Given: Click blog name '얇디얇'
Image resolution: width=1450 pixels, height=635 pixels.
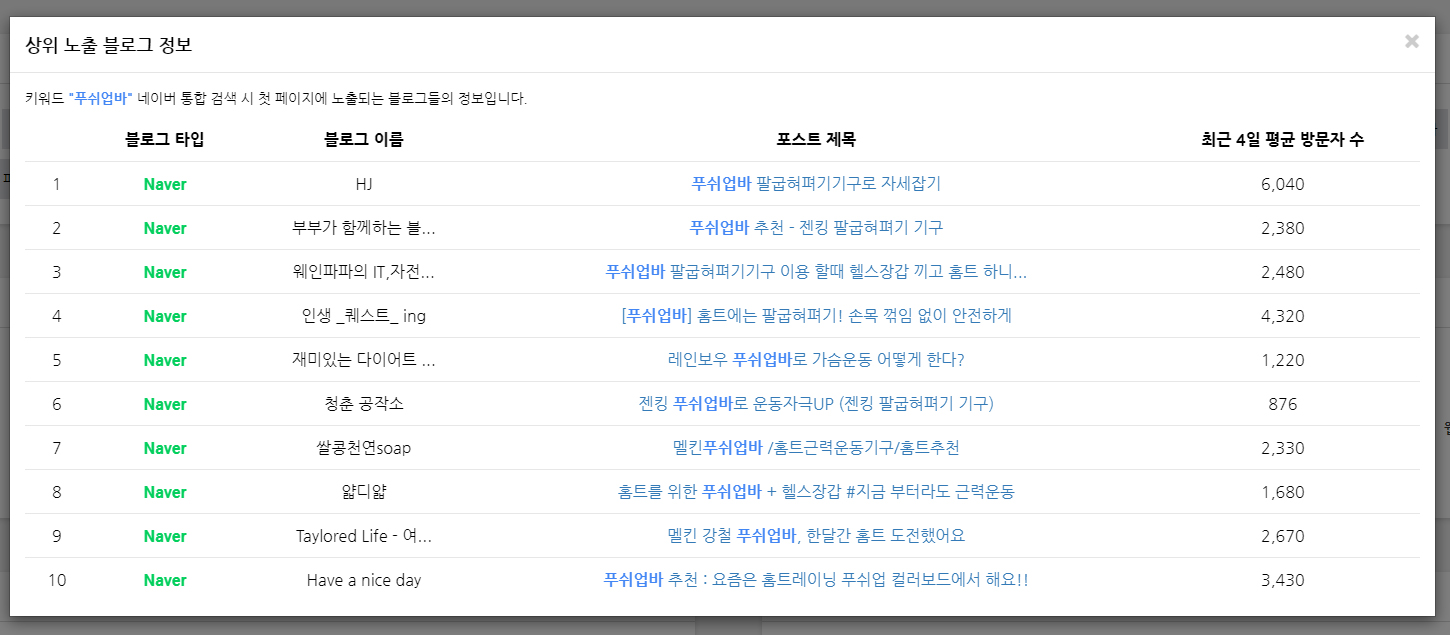Looking at the screenshot, I should 364,492.
